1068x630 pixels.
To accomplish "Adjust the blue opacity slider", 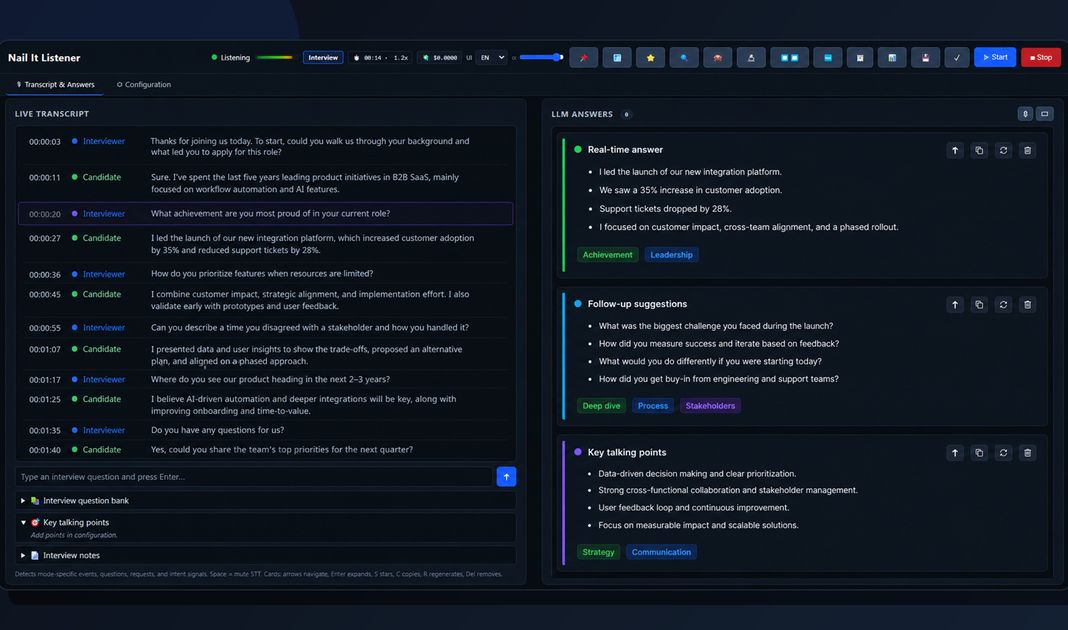I will (x=541, y=58).
